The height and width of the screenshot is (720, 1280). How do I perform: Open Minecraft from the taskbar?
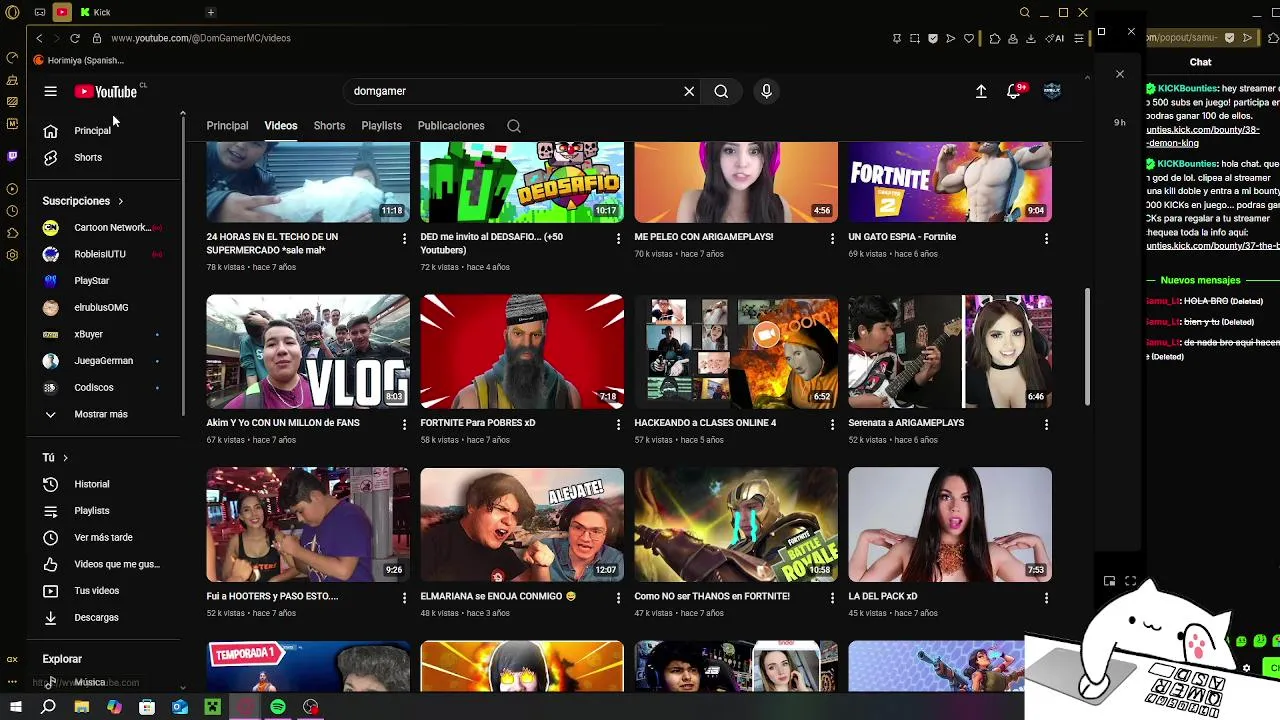pos(212,707)
